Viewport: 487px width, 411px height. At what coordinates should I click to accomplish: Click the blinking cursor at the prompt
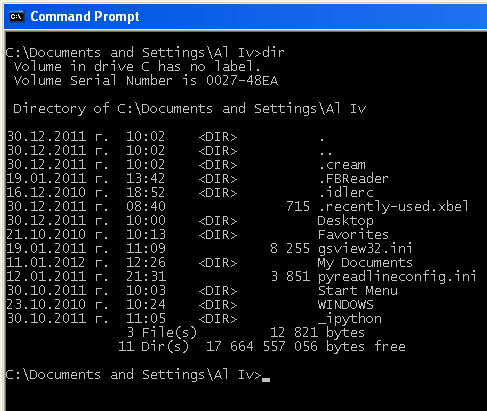[266, 379]
